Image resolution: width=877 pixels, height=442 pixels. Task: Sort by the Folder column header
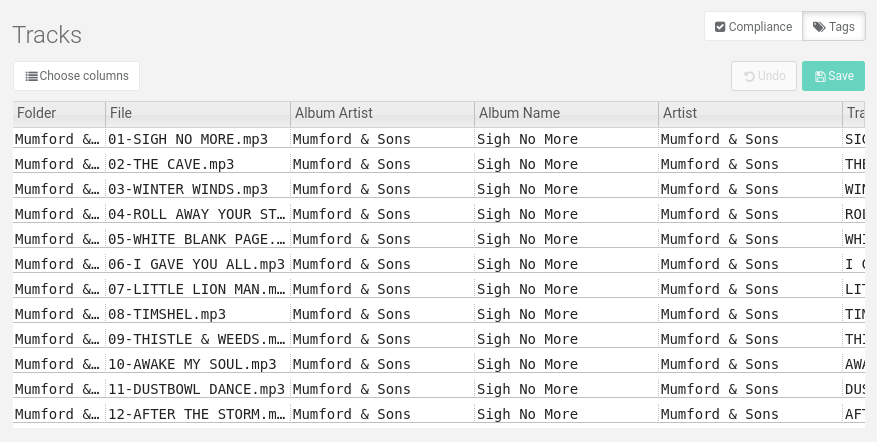point(59,114)
